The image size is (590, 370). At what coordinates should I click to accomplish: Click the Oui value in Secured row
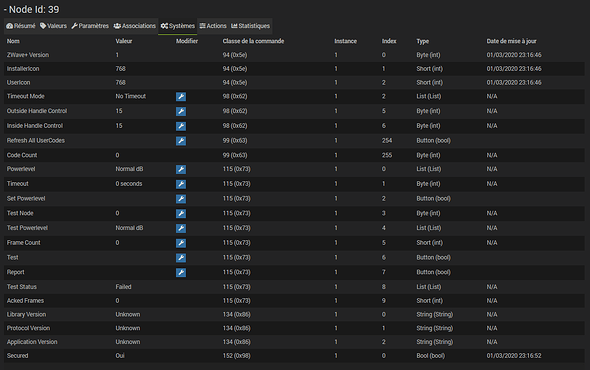click(x=120, y=356)
